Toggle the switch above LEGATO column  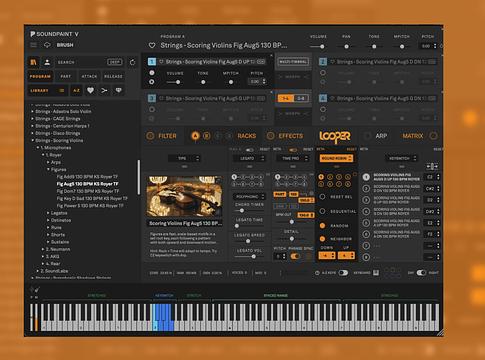coord(250,150)
